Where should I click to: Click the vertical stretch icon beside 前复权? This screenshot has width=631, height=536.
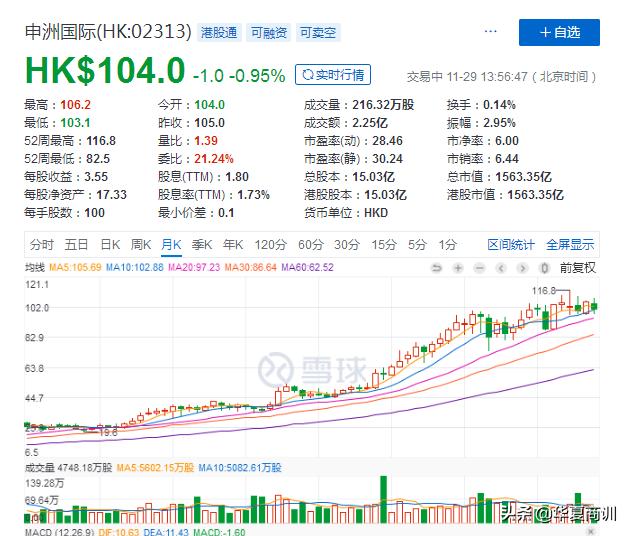pyautogui.click(x=544, y=268)
